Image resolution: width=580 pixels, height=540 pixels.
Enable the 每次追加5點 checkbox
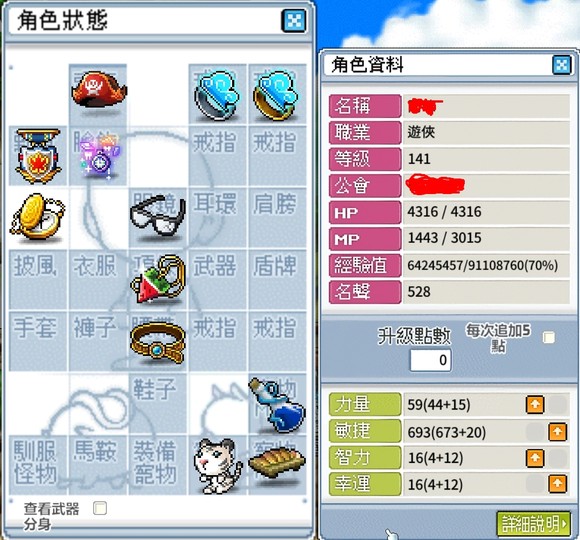pyautogui.click(x=549, y=337)
